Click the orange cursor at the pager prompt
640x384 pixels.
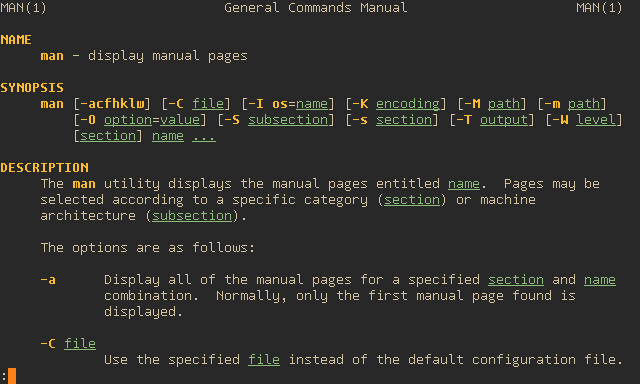(x=12, y=376)
